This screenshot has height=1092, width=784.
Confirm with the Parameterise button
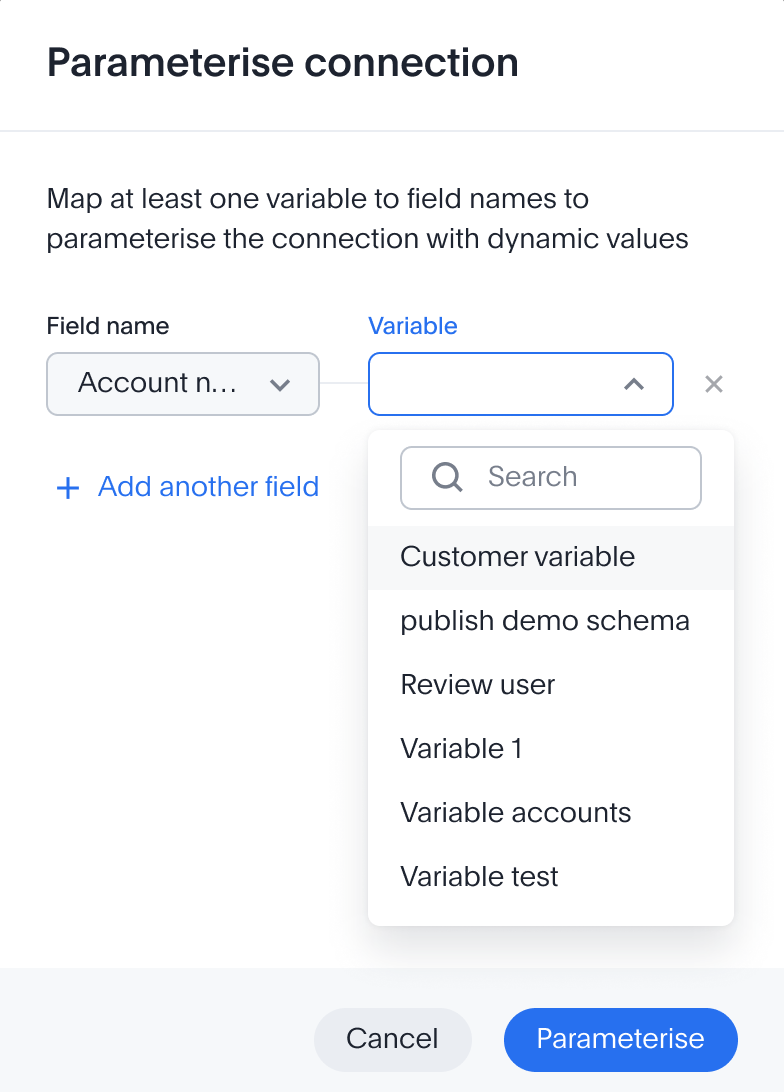620,1039
